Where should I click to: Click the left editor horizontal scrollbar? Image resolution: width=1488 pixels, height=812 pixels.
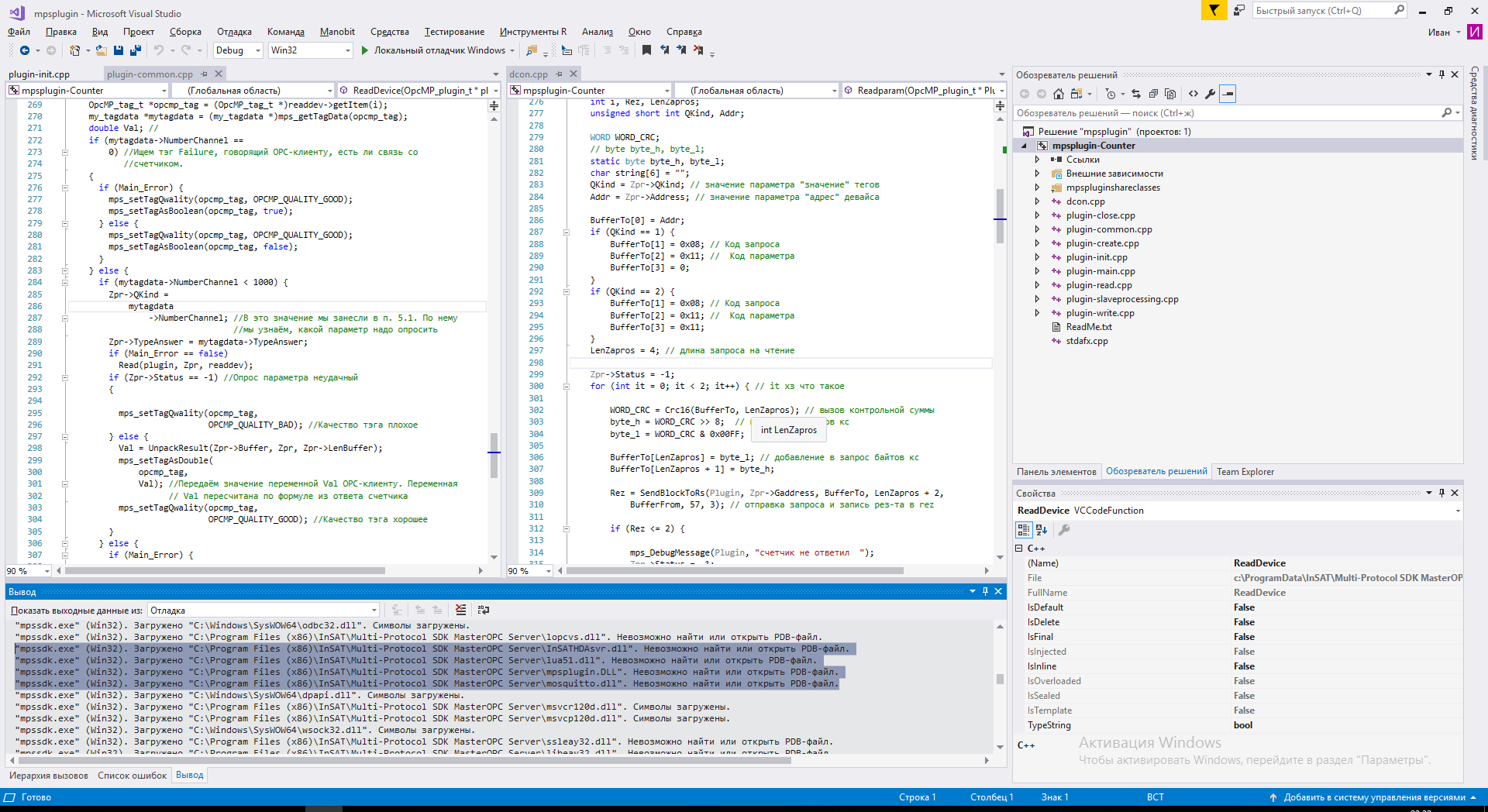(x=225, y=571)
